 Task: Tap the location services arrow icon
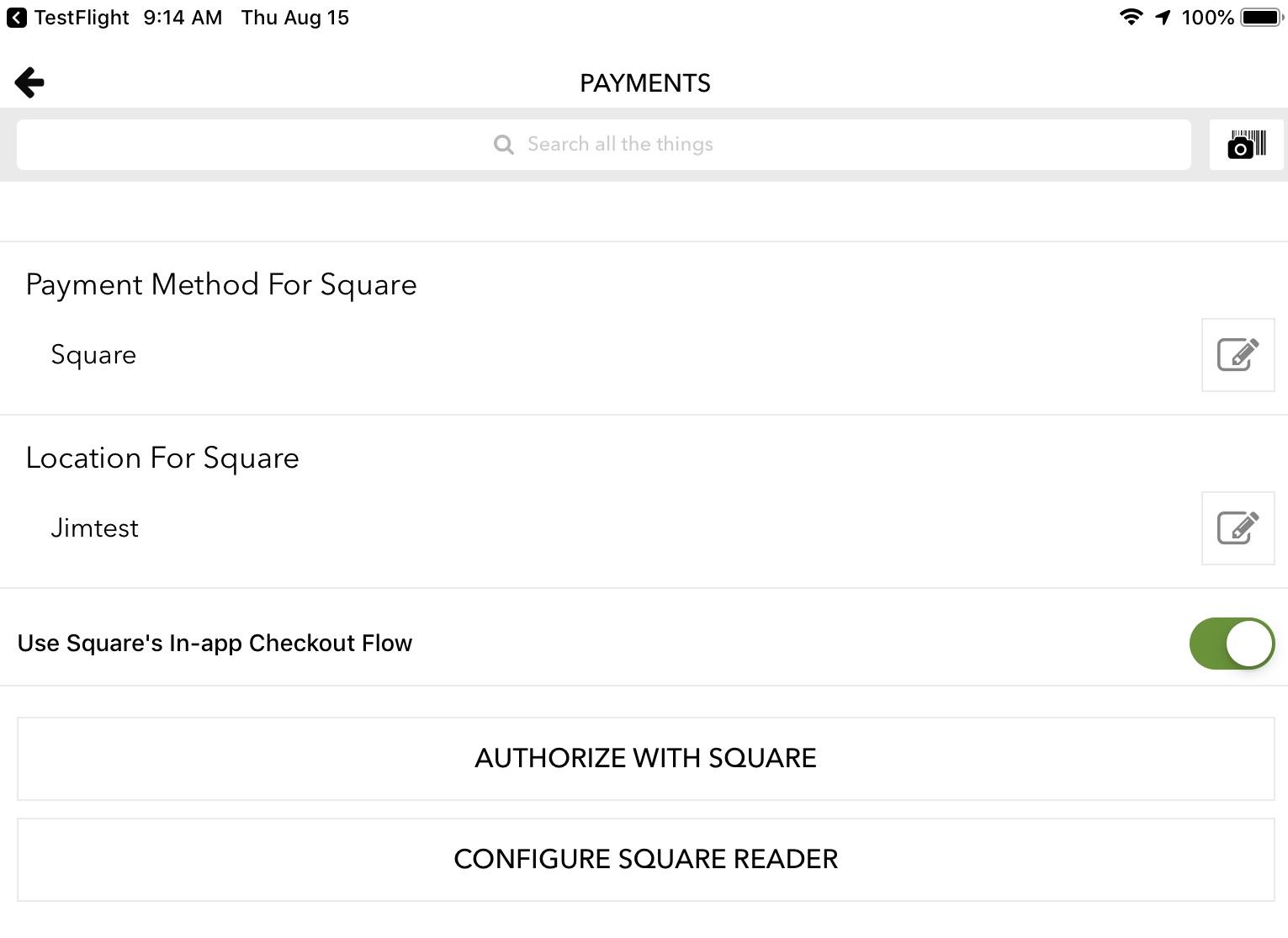pyautogui.click(x=1163, y=18)
